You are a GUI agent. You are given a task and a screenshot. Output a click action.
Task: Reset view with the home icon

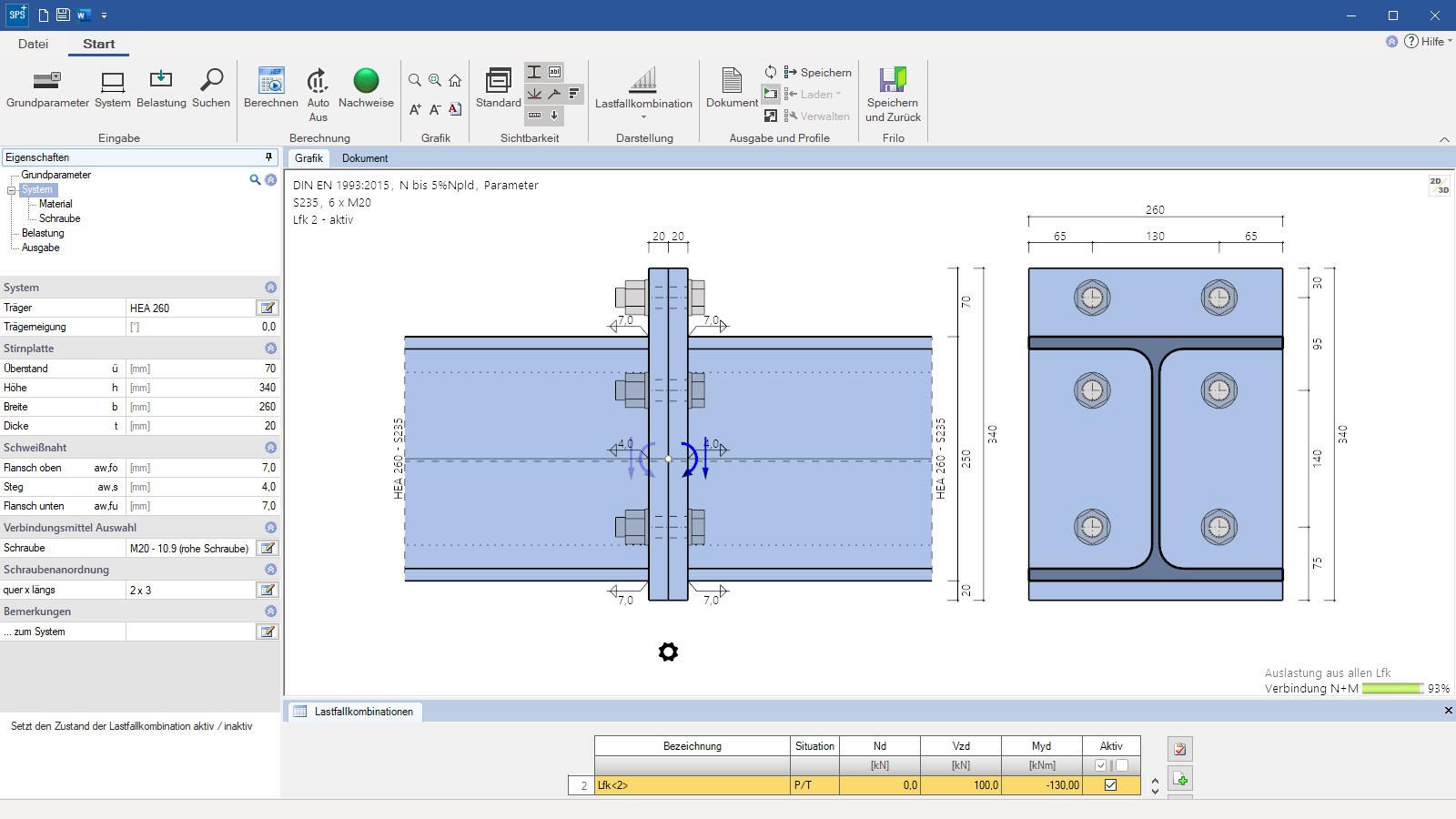tap(455, 81)
